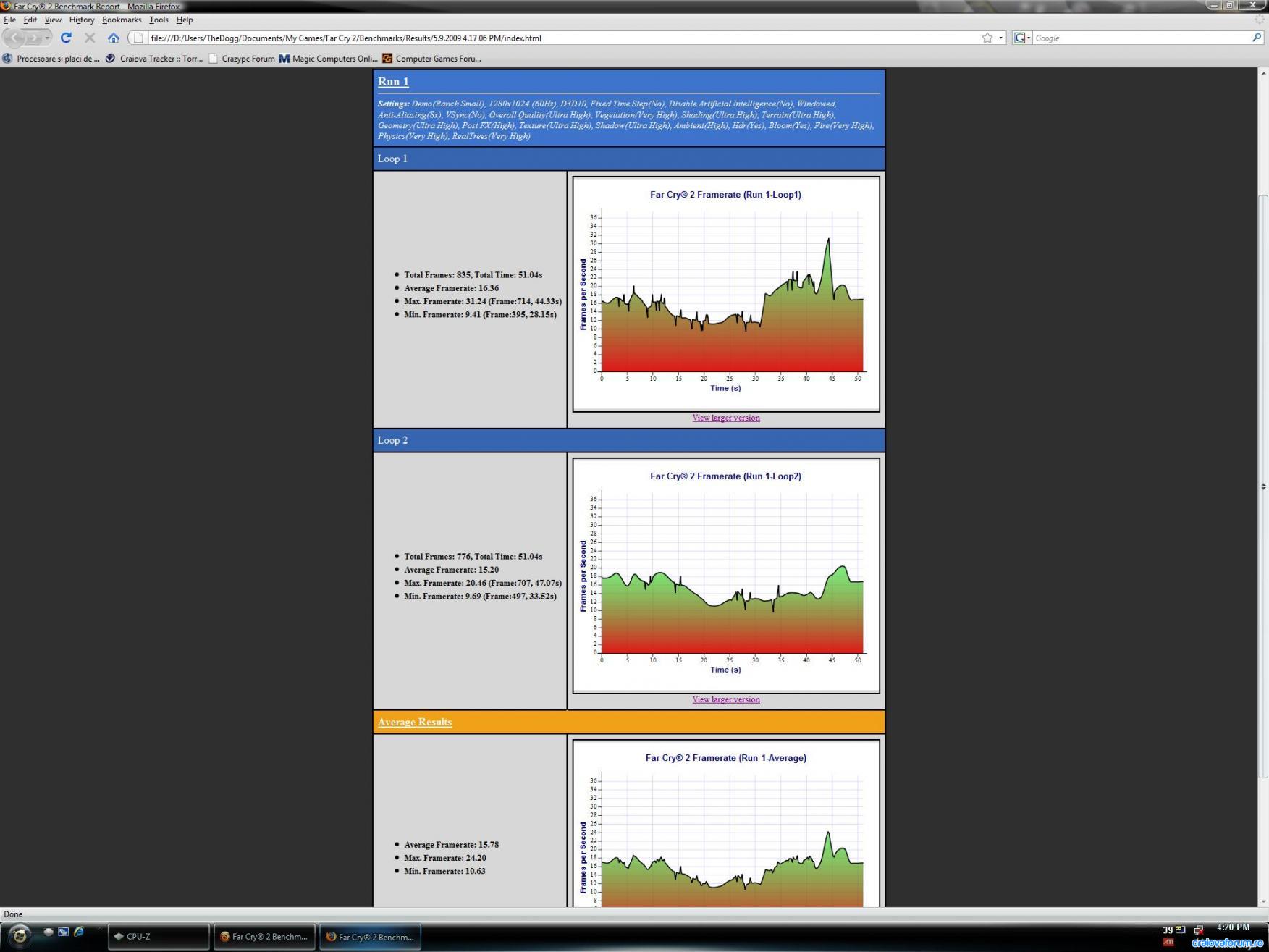Click into the Google search box
Screen dimensions: 1269x952
[1140, 38]
